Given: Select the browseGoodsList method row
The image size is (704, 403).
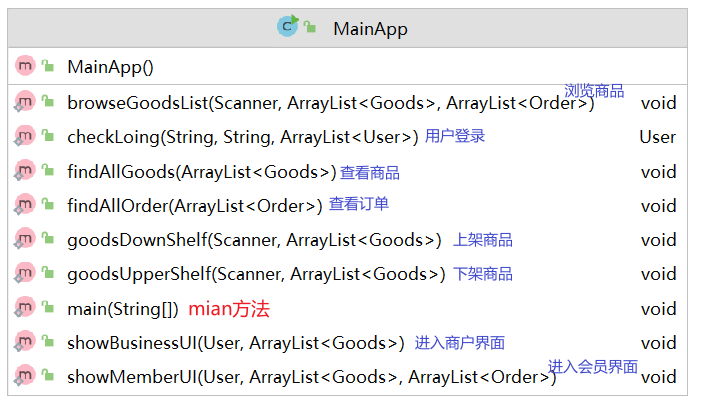Looking at the screenshot, I should click(x=330, y=103).
